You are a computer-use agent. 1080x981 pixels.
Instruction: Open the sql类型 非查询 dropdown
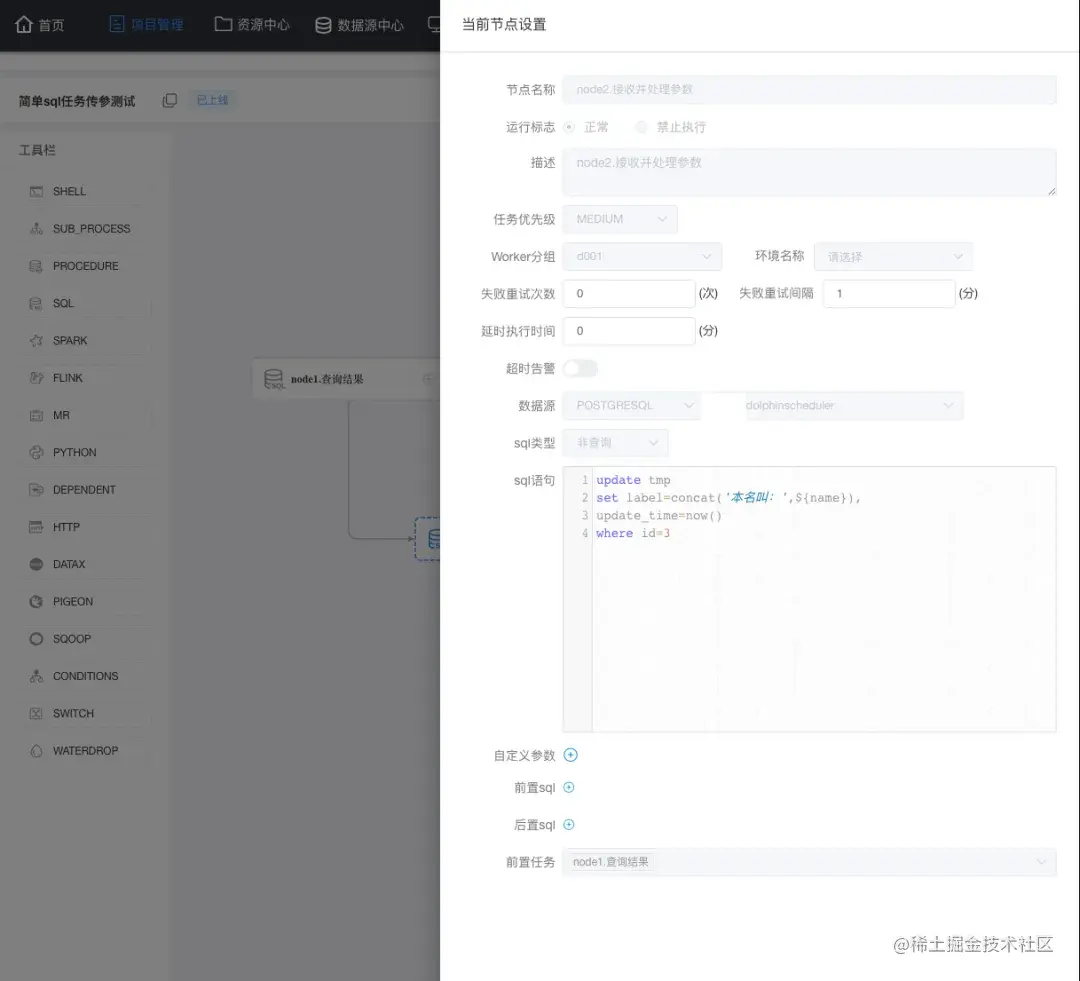615,443
